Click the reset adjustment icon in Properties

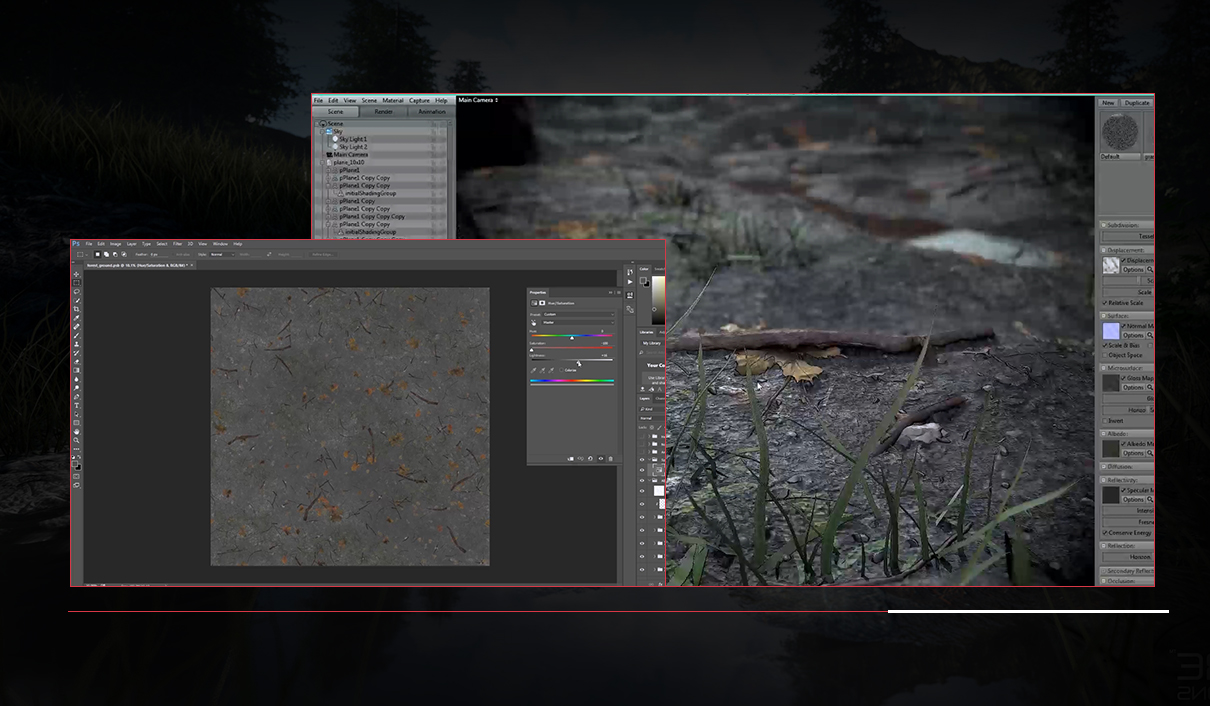(x=590, y=459)
